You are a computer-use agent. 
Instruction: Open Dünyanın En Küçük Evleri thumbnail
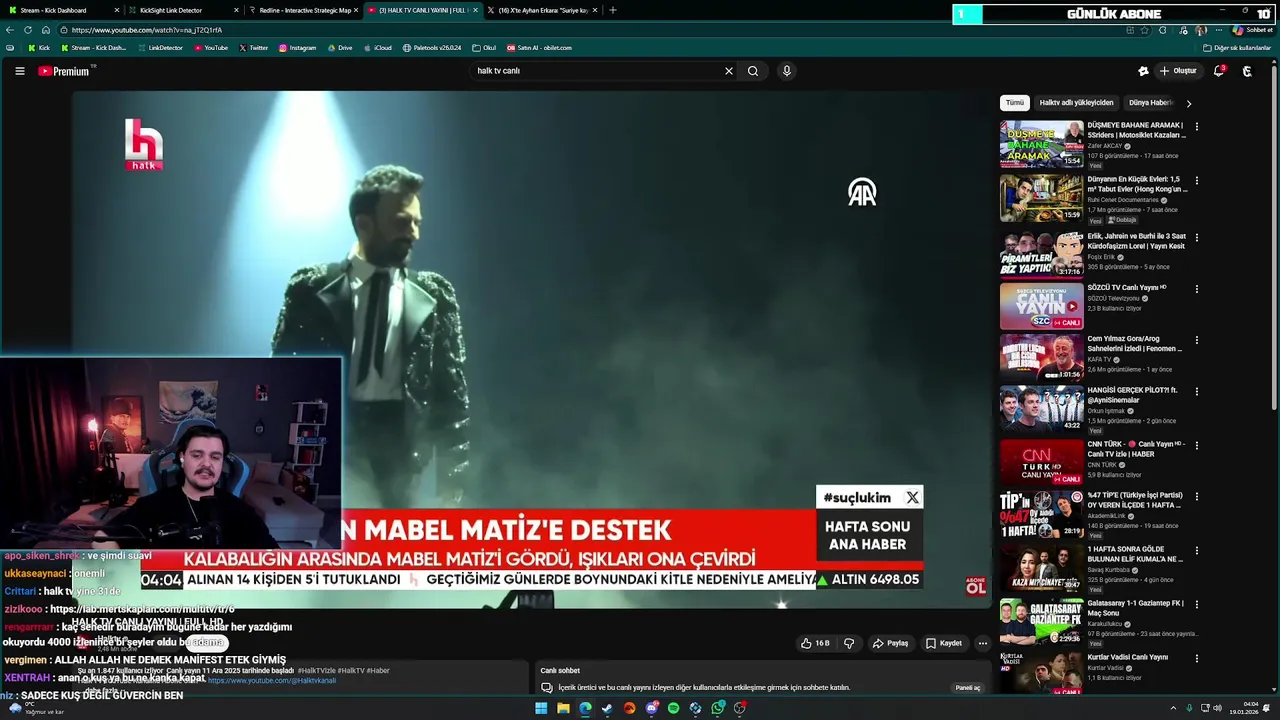click(x=1041, y=198)
